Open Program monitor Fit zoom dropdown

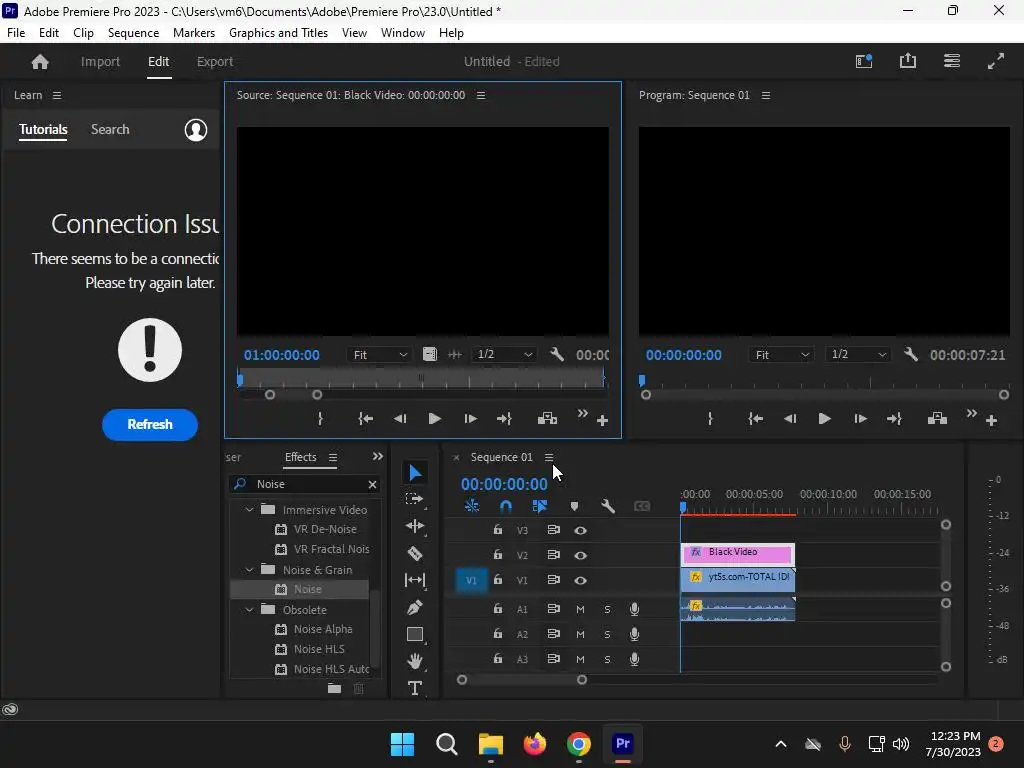782,355
